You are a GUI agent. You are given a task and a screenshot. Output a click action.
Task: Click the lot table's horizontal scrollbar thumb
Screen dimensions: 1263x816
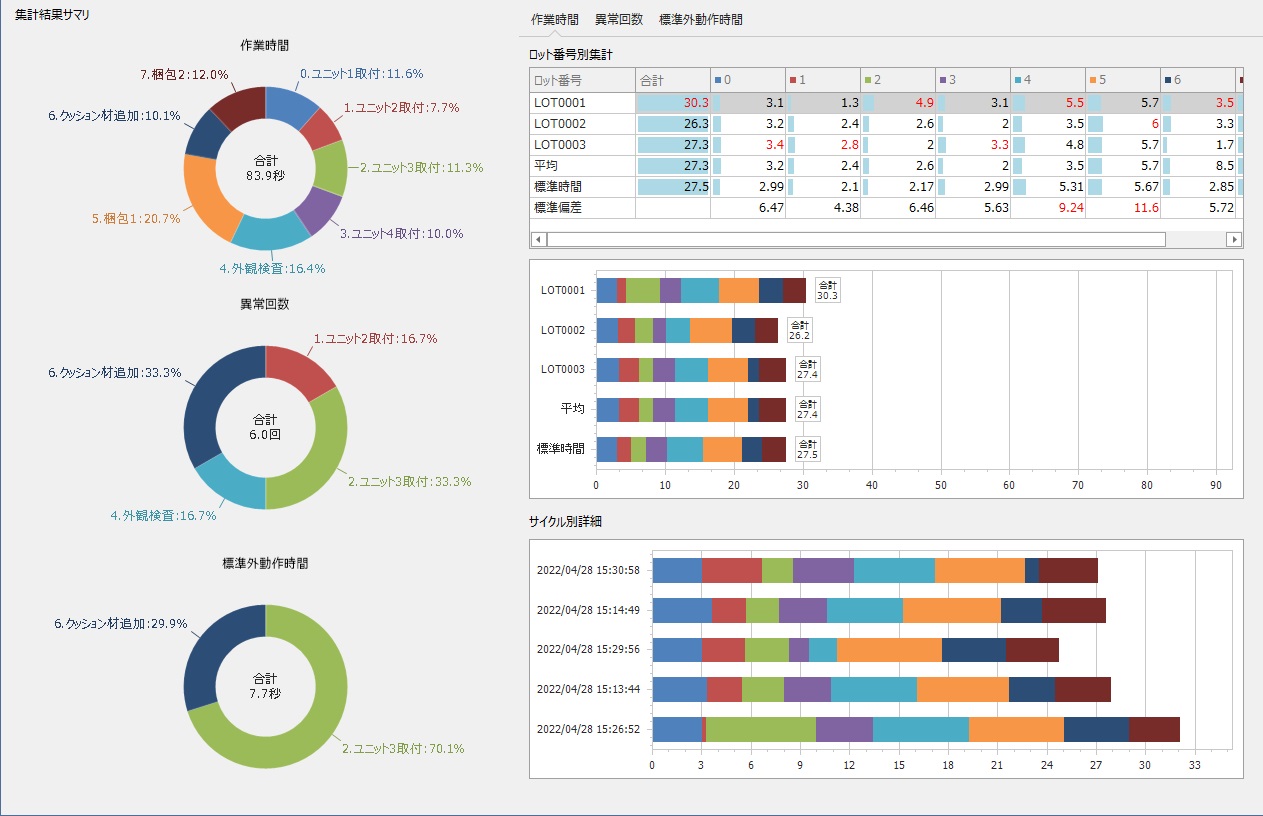tap(855, 240)
